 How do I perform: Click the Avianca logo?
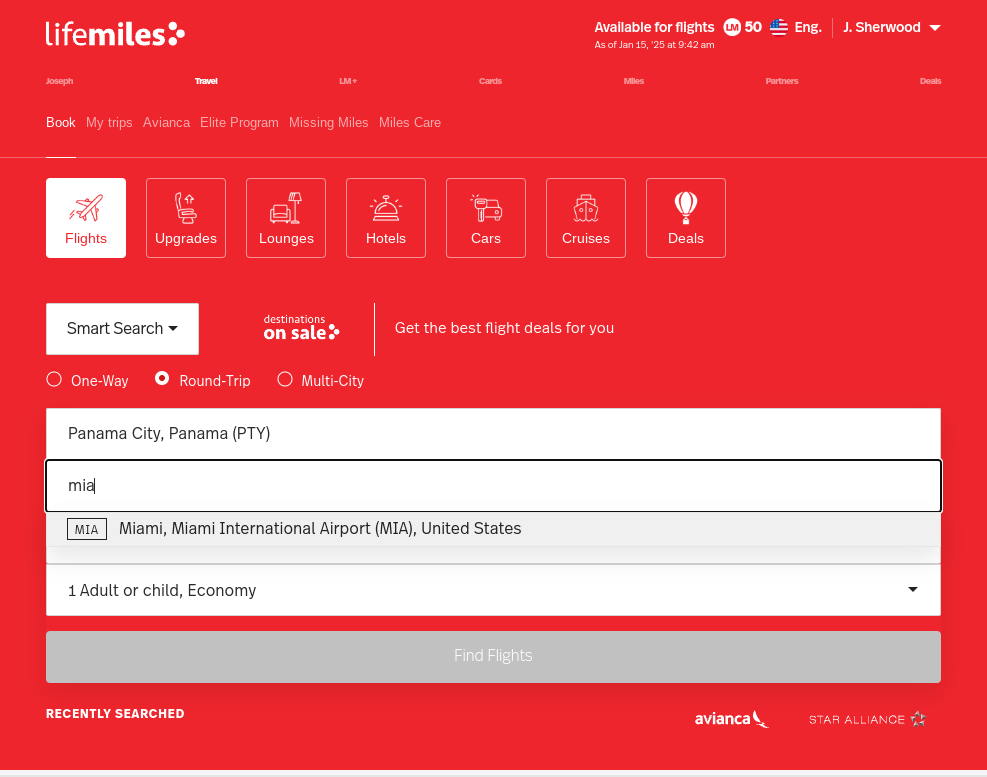click(x=731, y=719)
